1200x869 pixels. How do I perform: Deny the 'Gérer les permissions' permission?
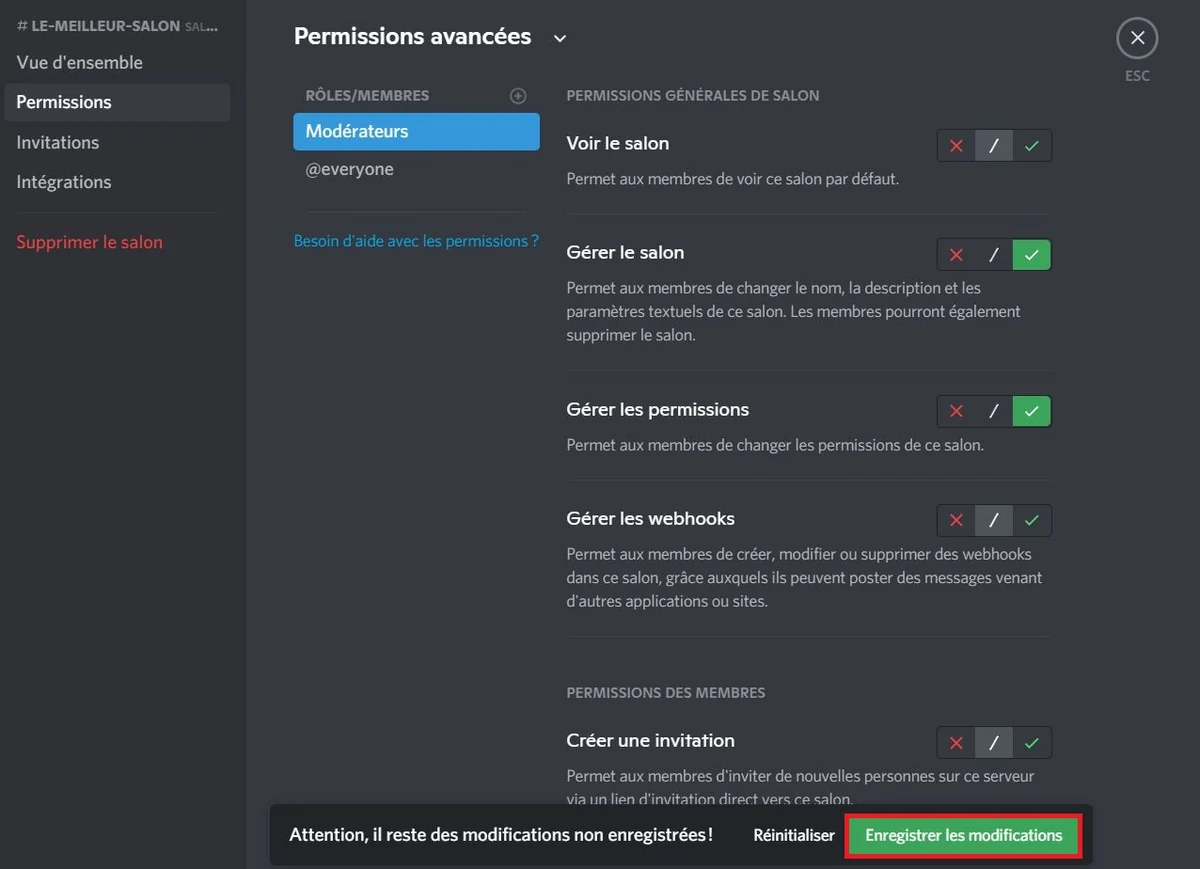coord(956,411)
